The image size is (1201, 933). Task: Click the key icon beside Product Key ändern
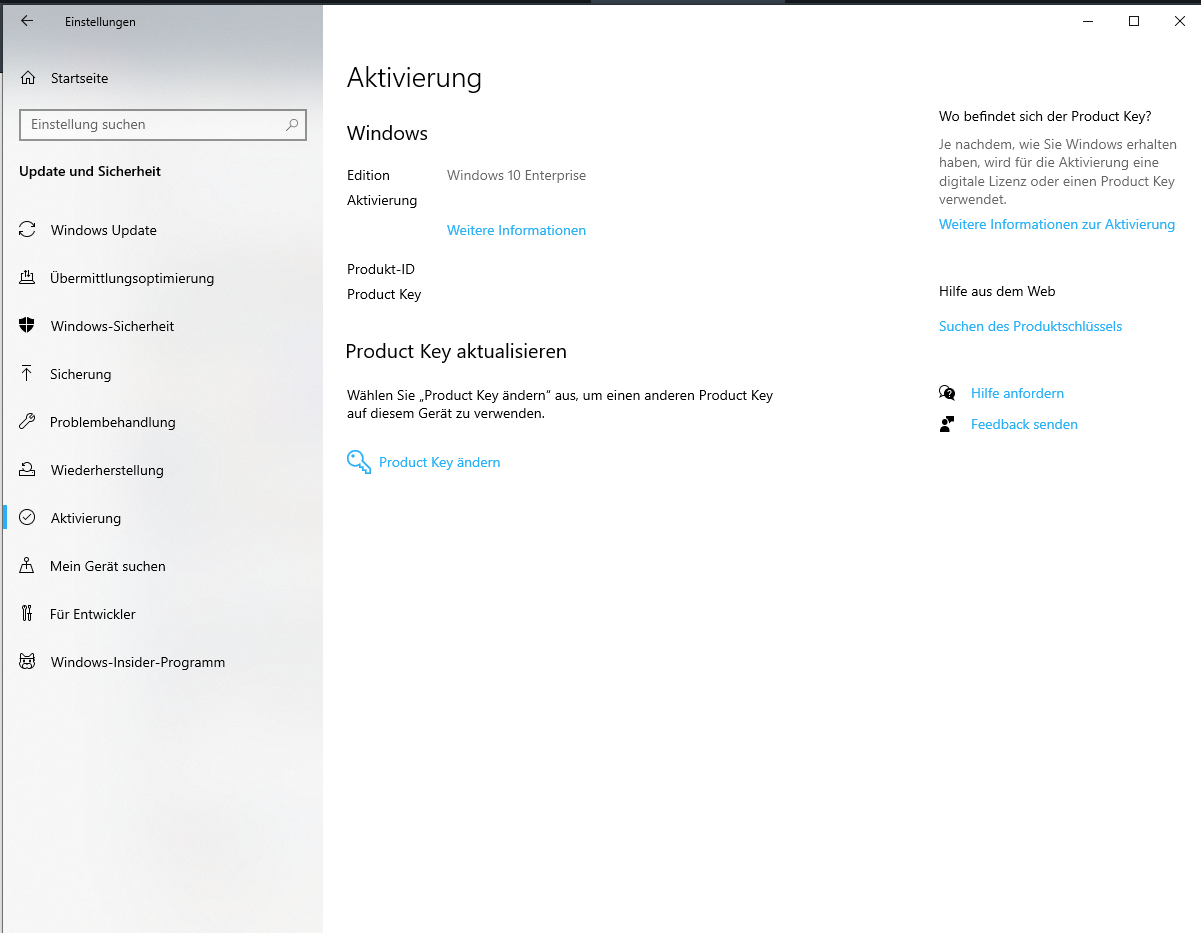pyautogui.click(x=358, y=462)
